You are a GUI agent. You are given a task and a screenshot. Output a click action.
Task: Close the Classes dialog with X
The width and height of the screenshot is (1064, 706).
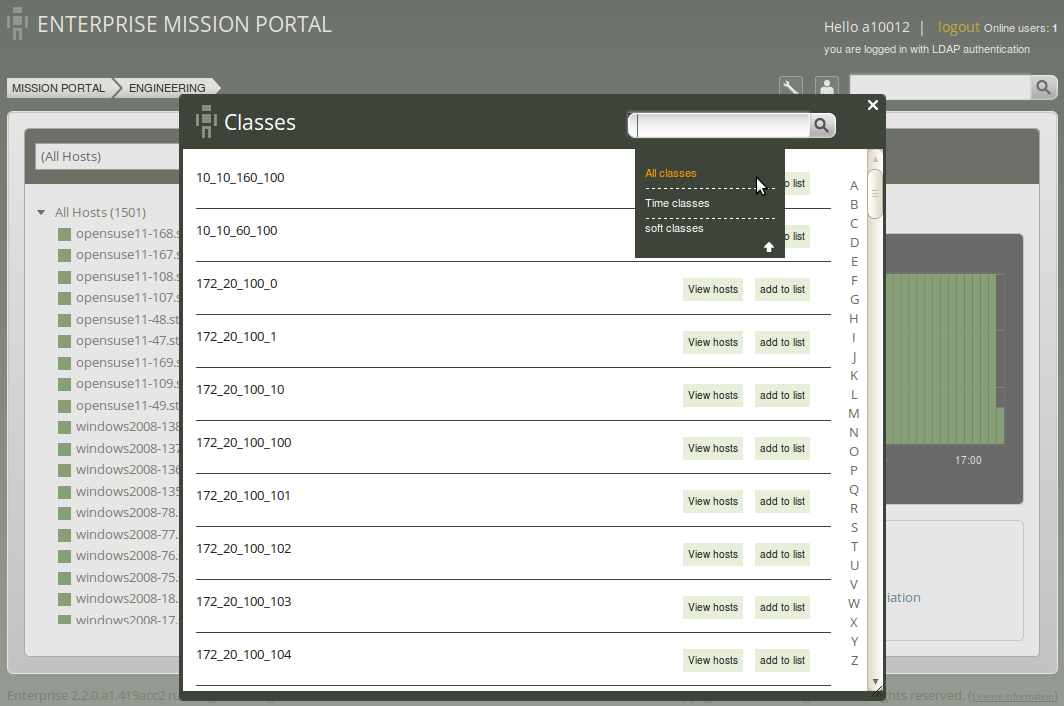pyautogui.click(x=873, y=105)
